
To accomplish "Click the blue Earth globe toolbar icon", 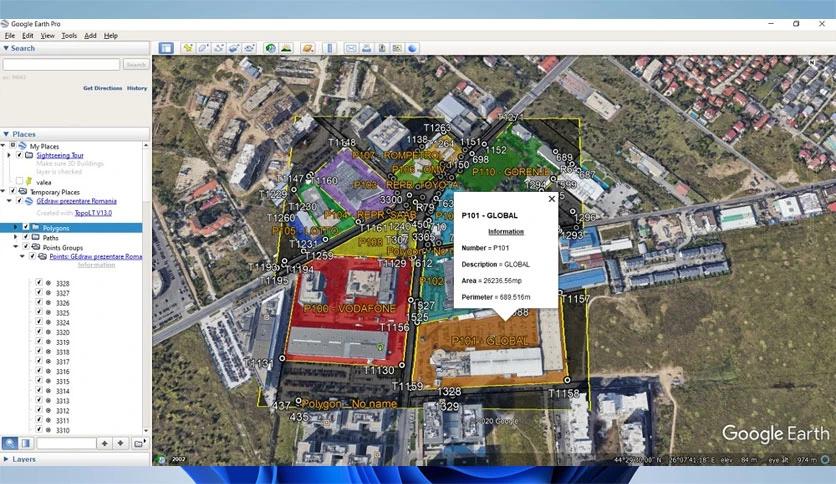I will (412, 48).
